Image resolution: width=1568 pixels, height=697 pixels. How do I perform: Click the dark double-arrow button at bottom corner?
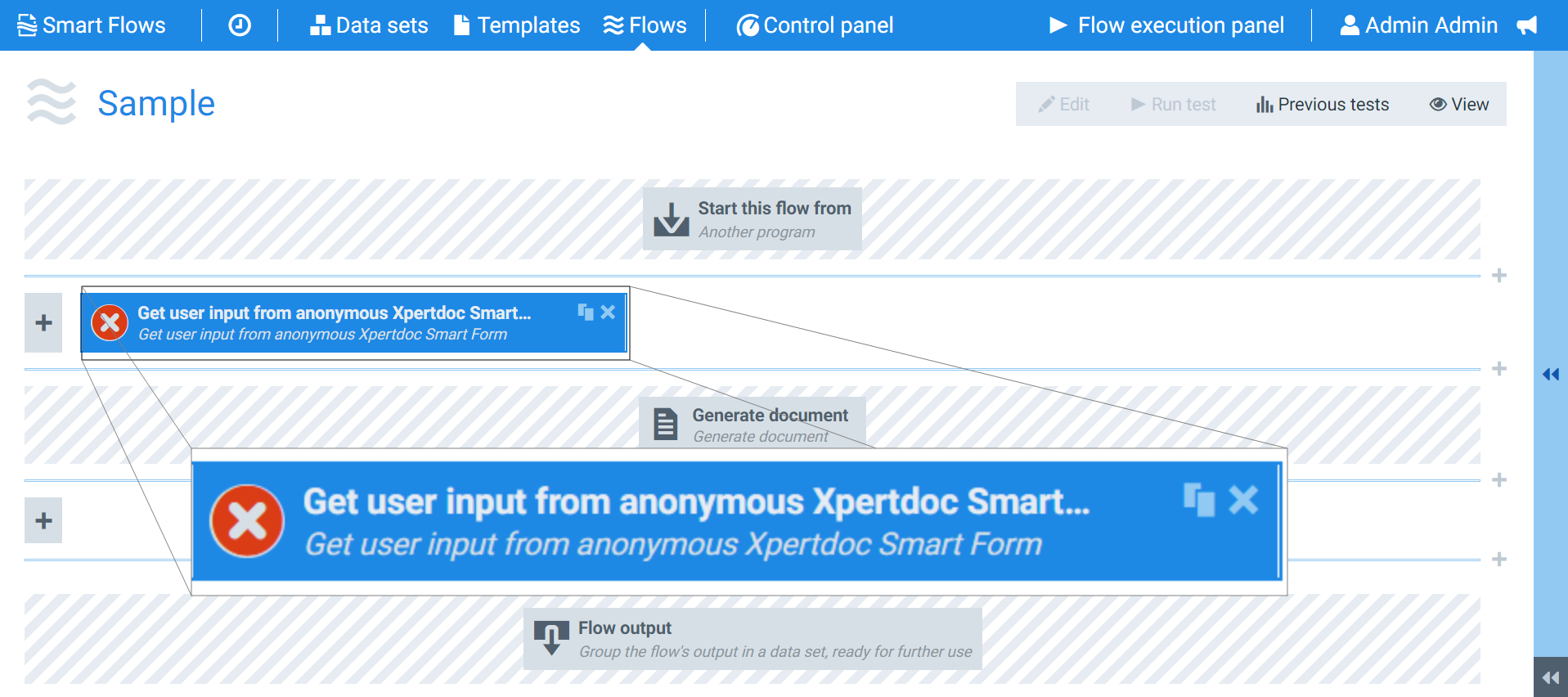tap(1551, 677)
